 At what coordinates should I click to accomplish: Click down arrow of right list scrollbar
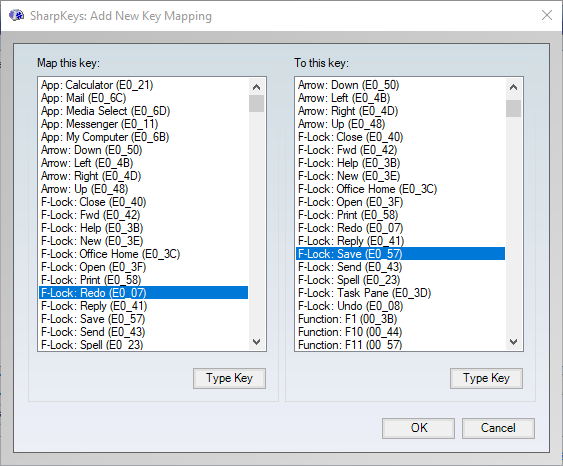513,341
